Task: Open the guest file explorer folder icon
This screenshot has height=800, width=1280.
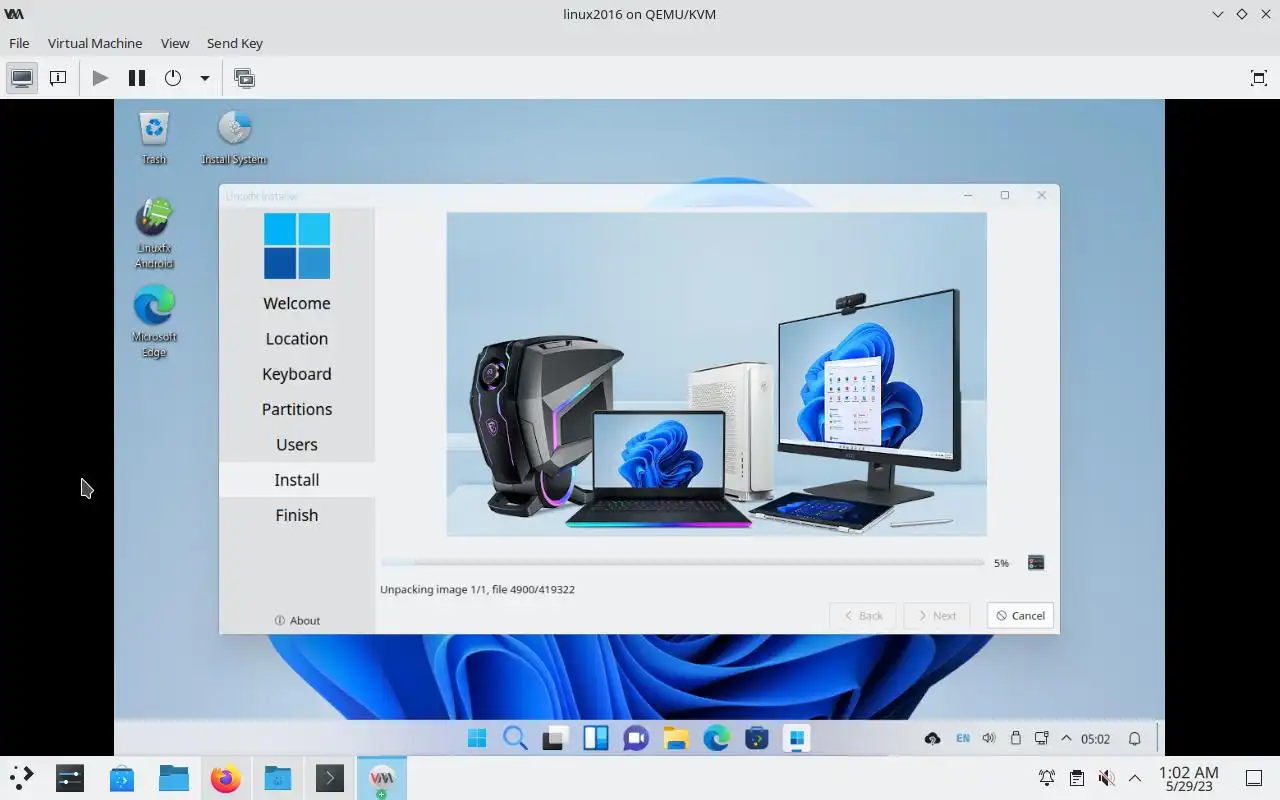Action: pyautogui.click(x=676, y=739)
